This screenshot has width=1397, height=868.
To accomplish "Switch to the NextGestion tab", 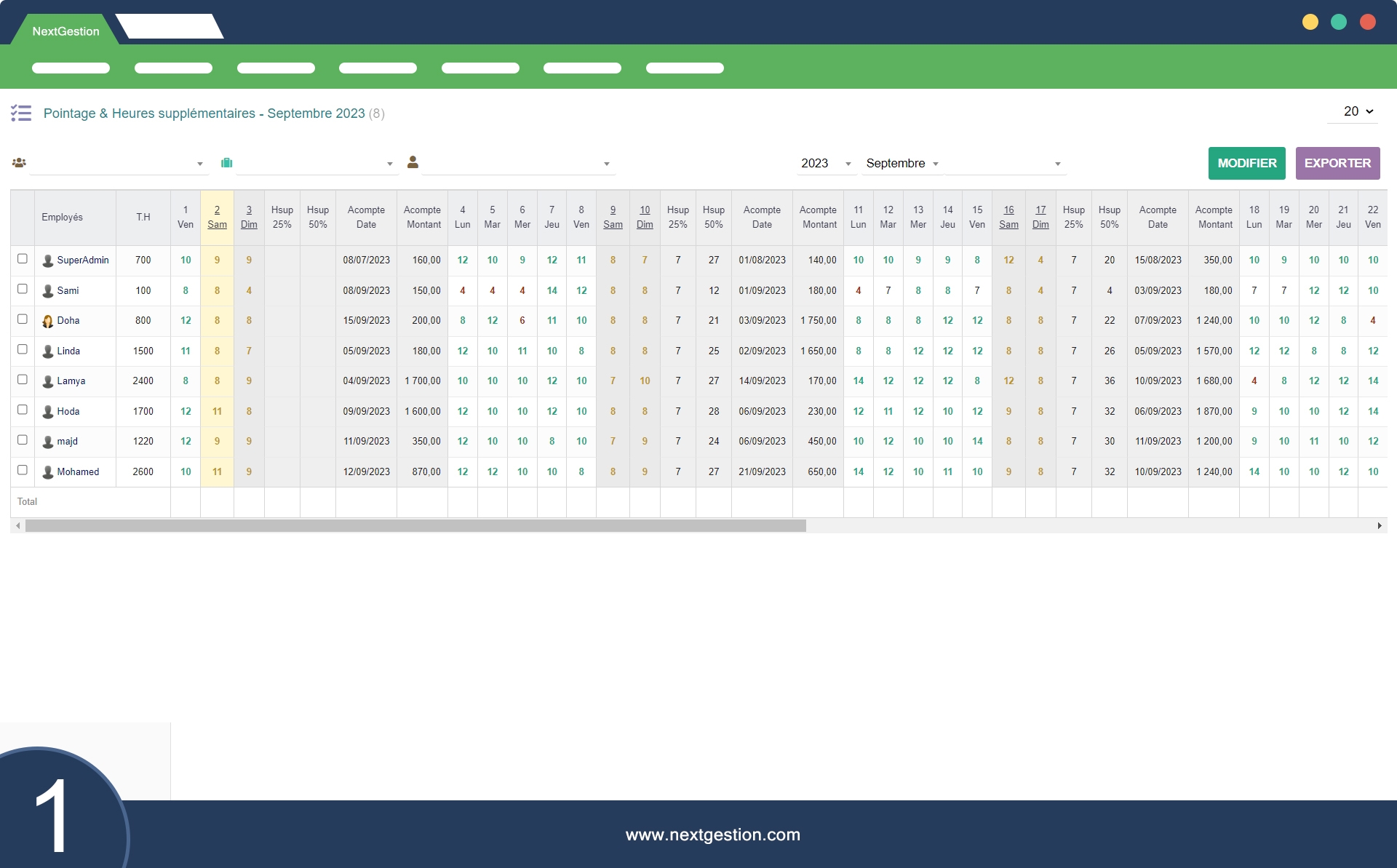I will (65, 31).
